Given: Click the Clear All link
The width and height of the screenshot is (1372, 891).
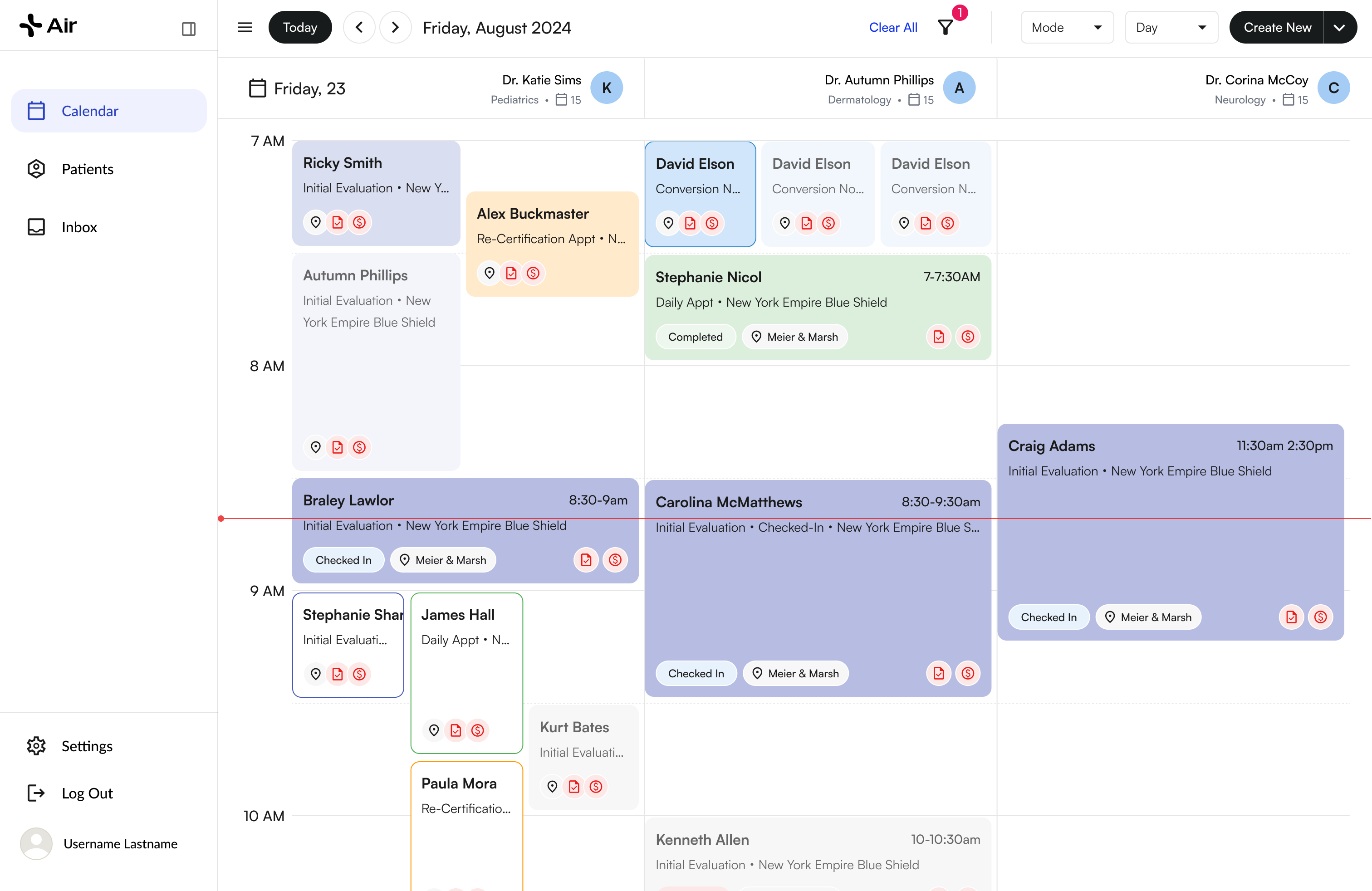Looking at the screenshot, I should click(892, 26).
